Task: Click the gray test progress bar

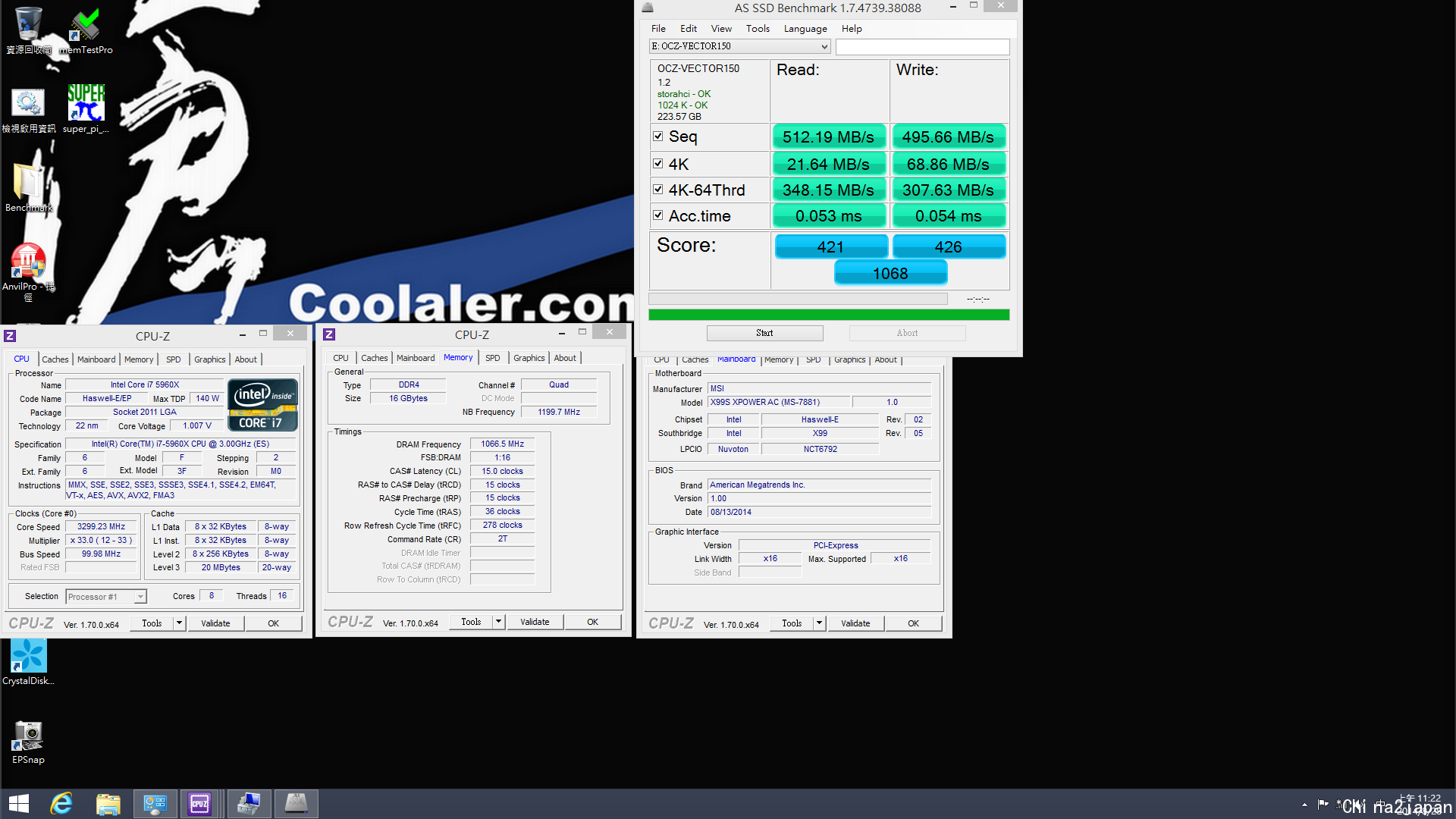Action: (x=798, y=299)
